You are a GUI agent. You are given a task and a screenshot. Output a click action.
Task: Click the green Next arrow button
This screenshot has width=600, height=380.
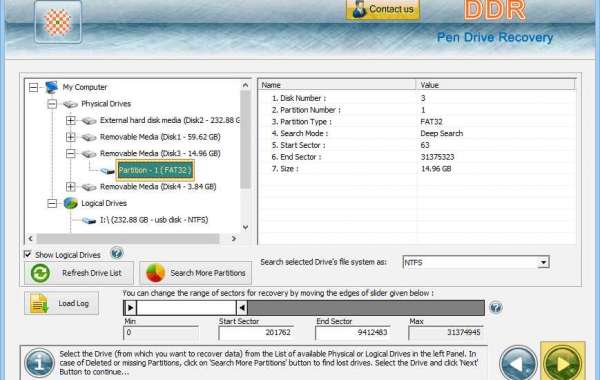pyautogui.click(x=562, y=362)
